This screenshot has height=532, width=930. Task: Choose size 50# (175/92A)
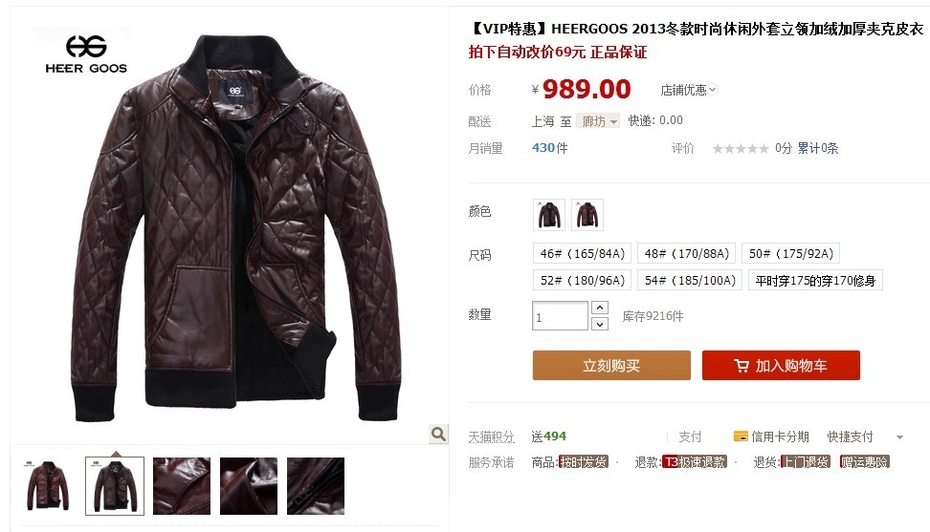coord(791,254)
